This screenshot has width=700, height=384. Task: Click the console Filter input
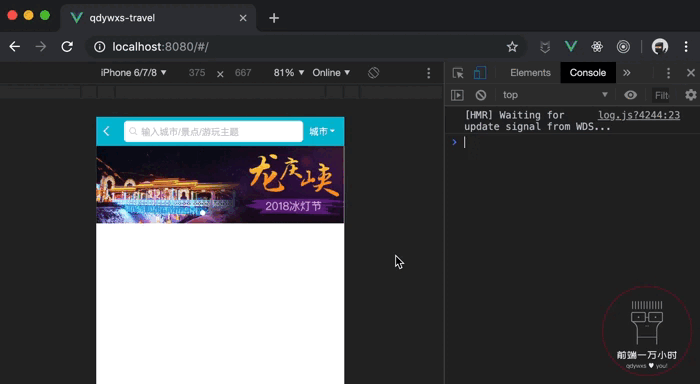pyautogui.click(x=662, y=95)
